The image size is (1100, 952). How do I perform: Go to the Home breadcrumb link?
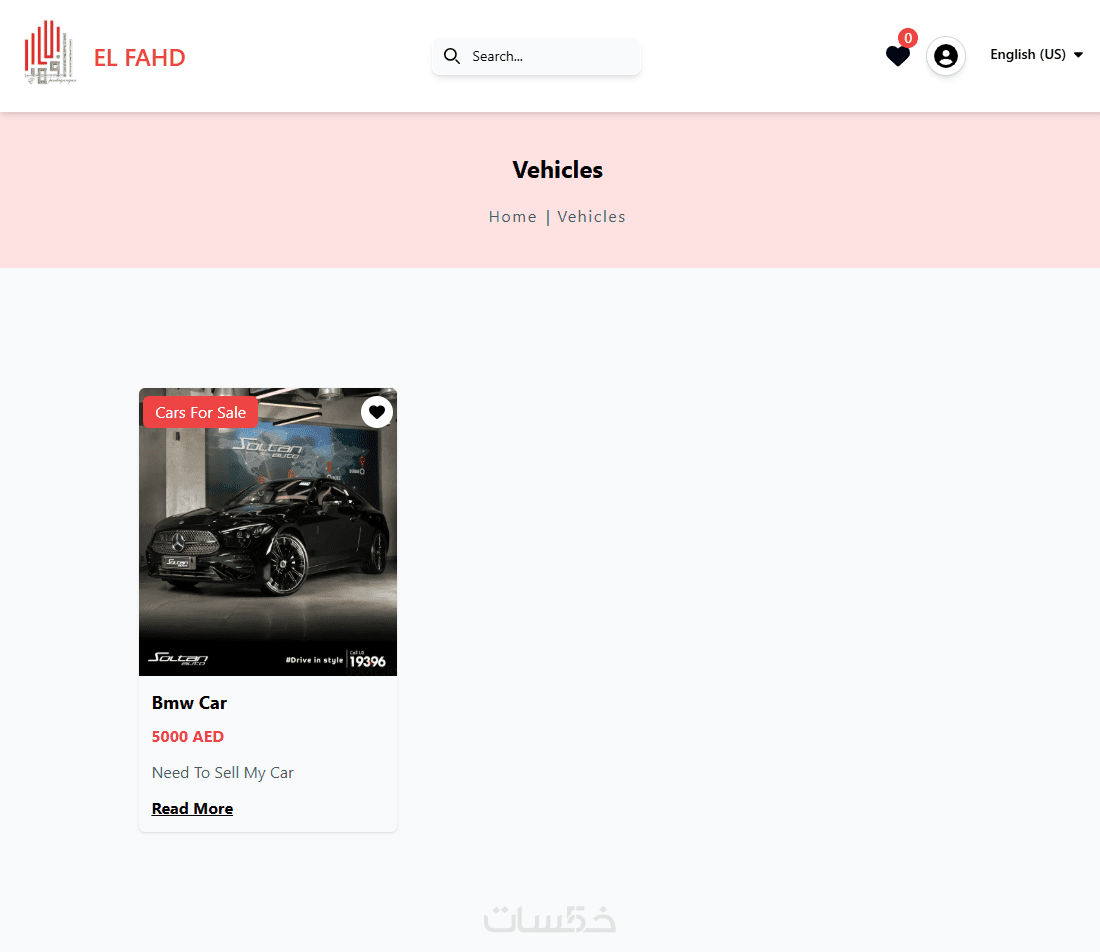click(x=513, y=217)
